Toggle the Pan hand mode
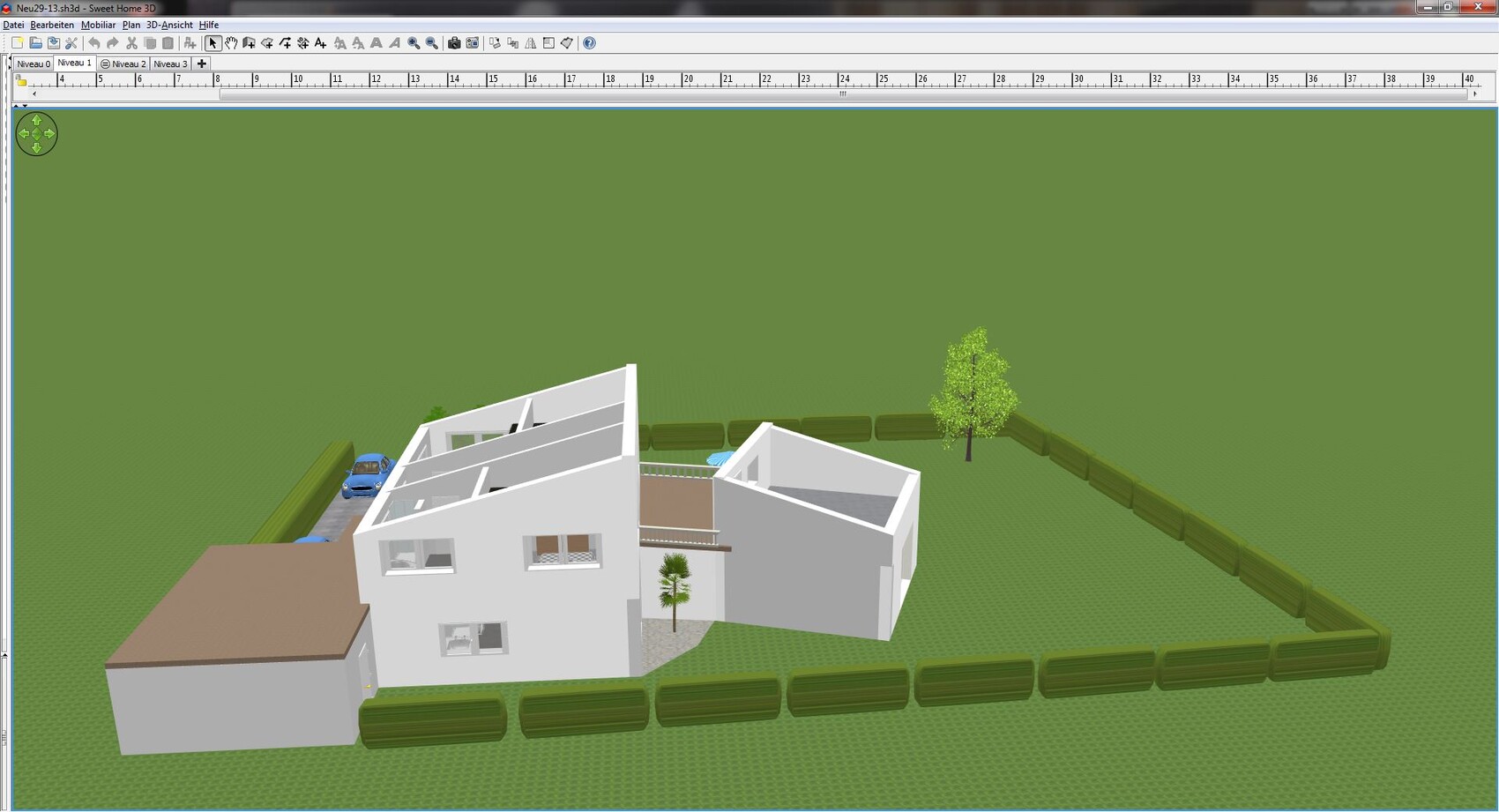 pyautogui.click(x=231, y=43)
